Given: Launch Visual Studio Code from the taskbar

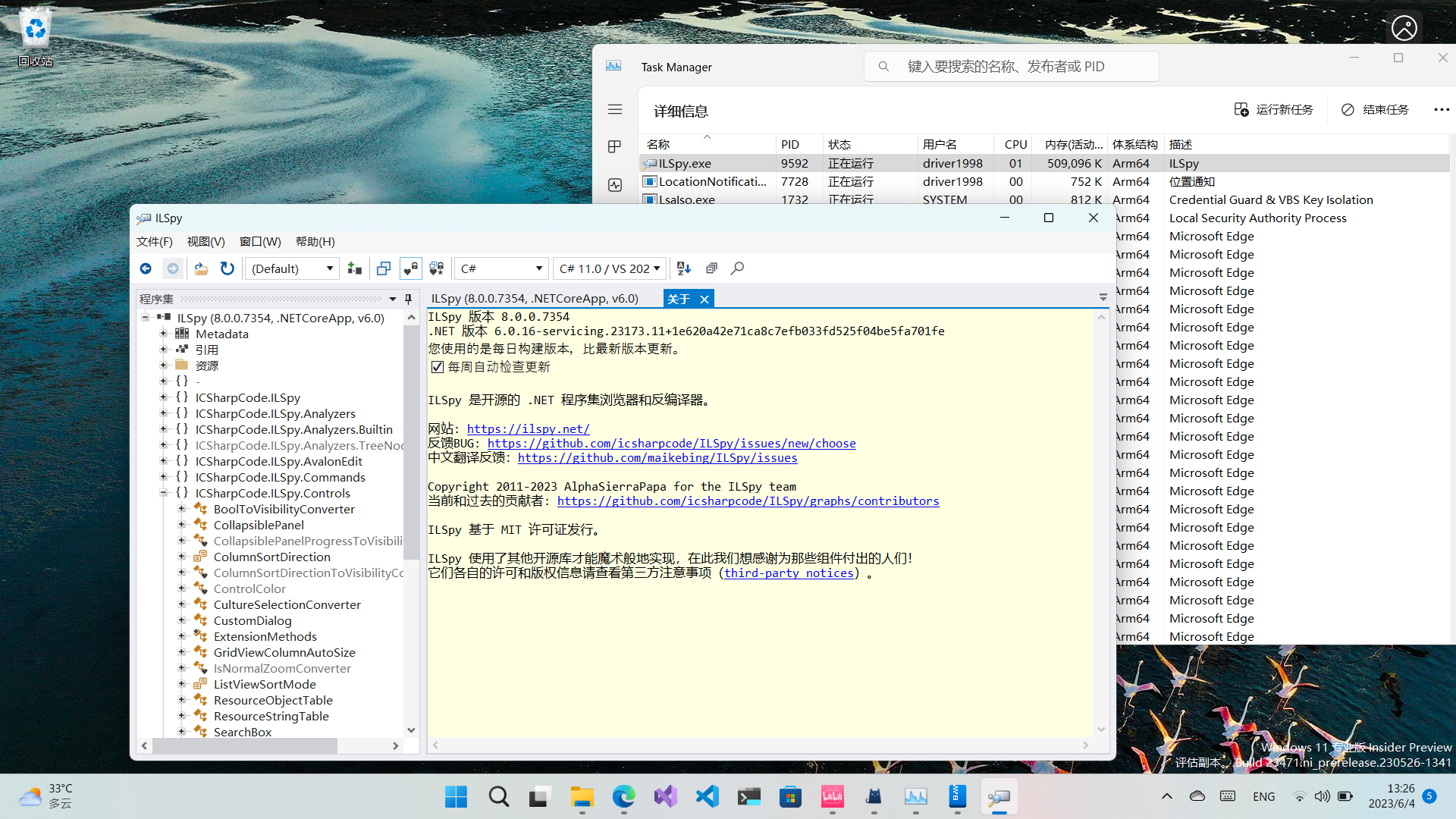Looking at the screenshot, I should tap(707, 796).
